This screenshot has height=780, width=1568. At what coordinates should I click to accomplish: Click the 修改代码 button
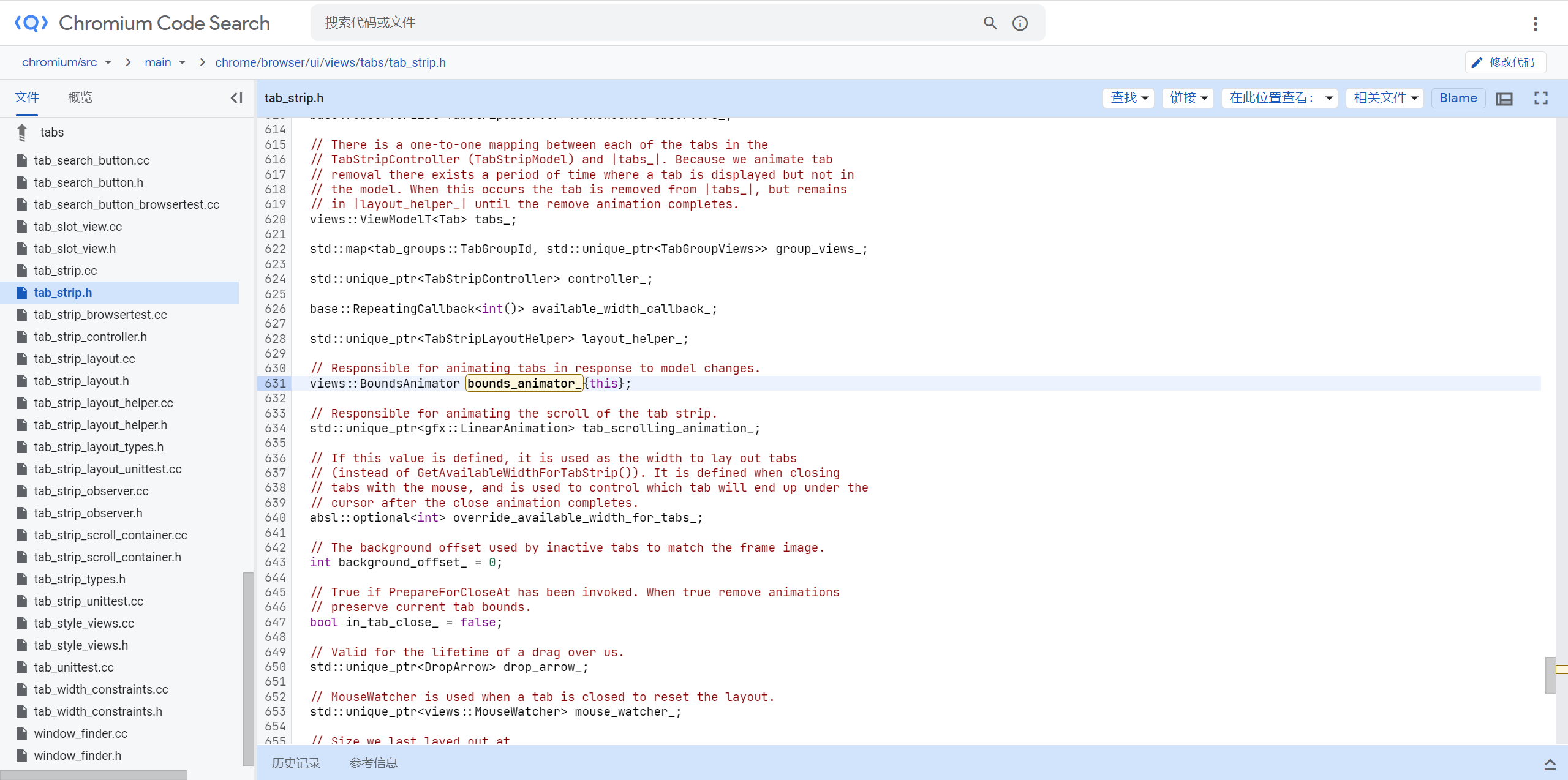click(1505, 62)
